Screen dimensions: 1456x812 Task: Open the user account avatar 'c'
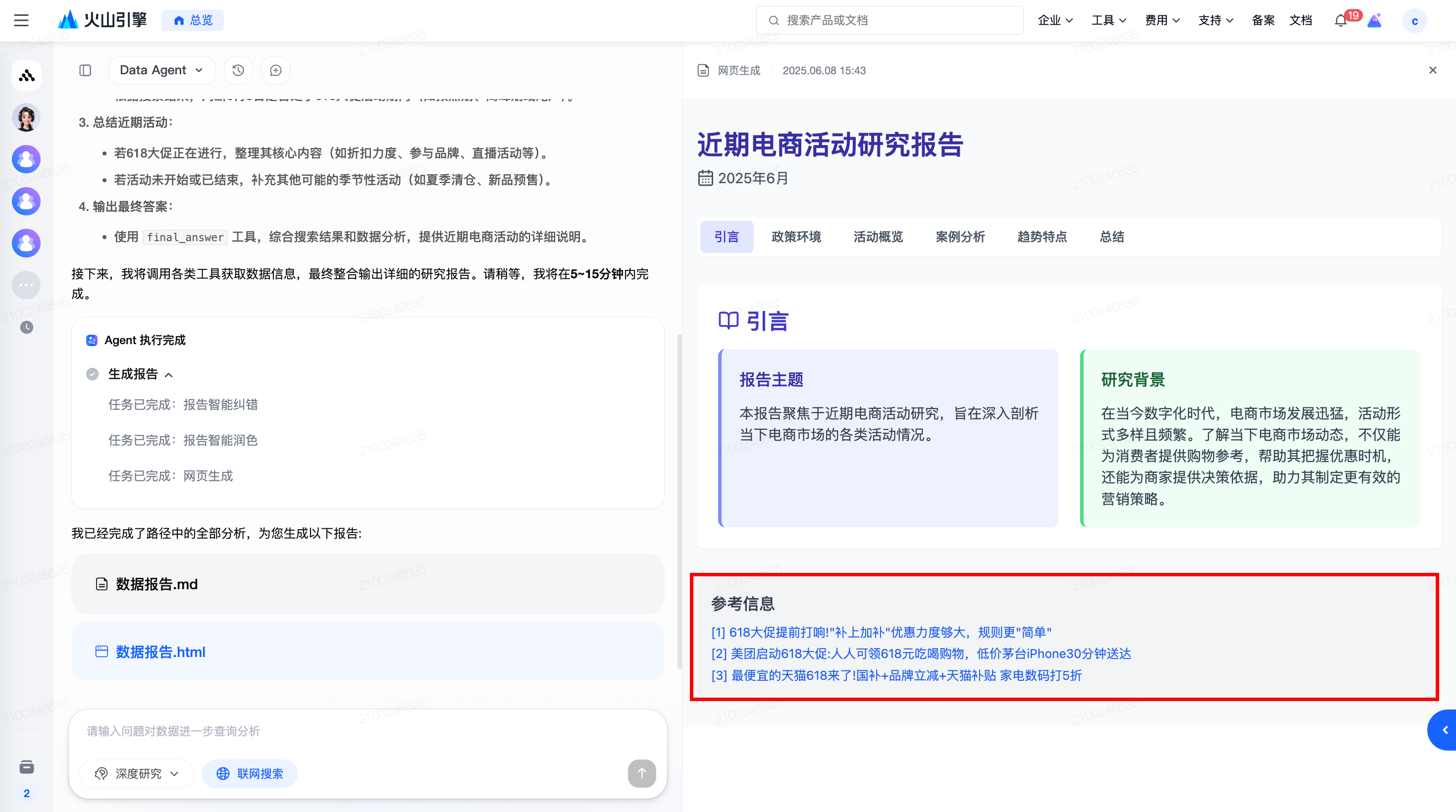[x=1415, y=21]
